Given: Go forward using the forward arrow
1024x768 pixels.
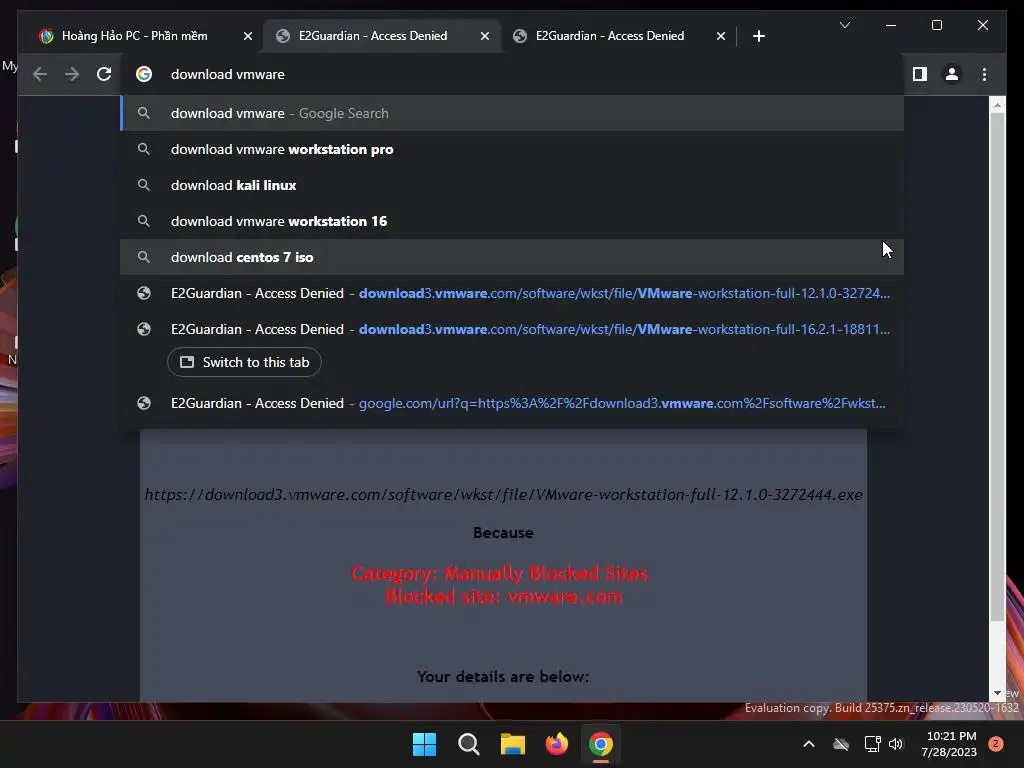Looking at the screenshot, I should pos(72,74).
